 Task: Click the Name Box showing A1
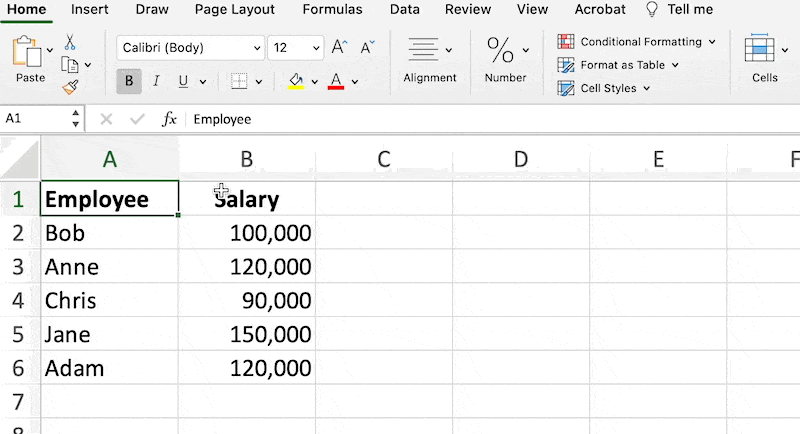click(36, 119)
